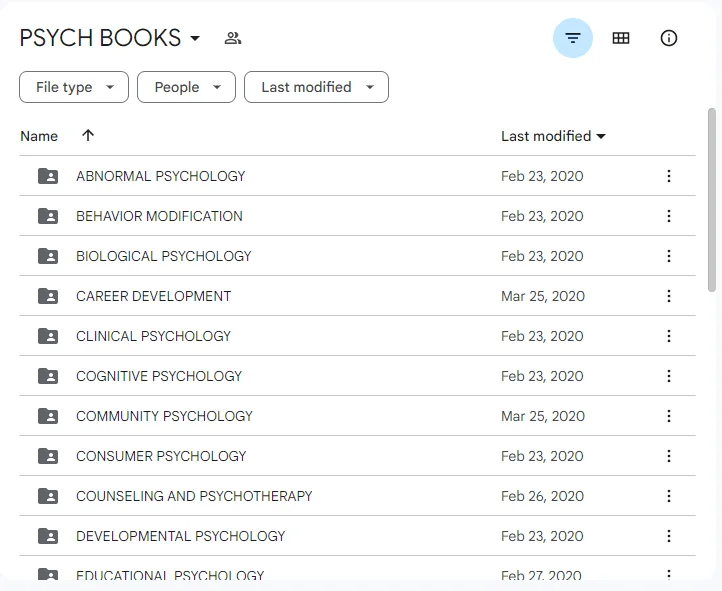
Task: Select the ABNORMAL PSYCHOLOGY folder name
Action: coord(161,176)
